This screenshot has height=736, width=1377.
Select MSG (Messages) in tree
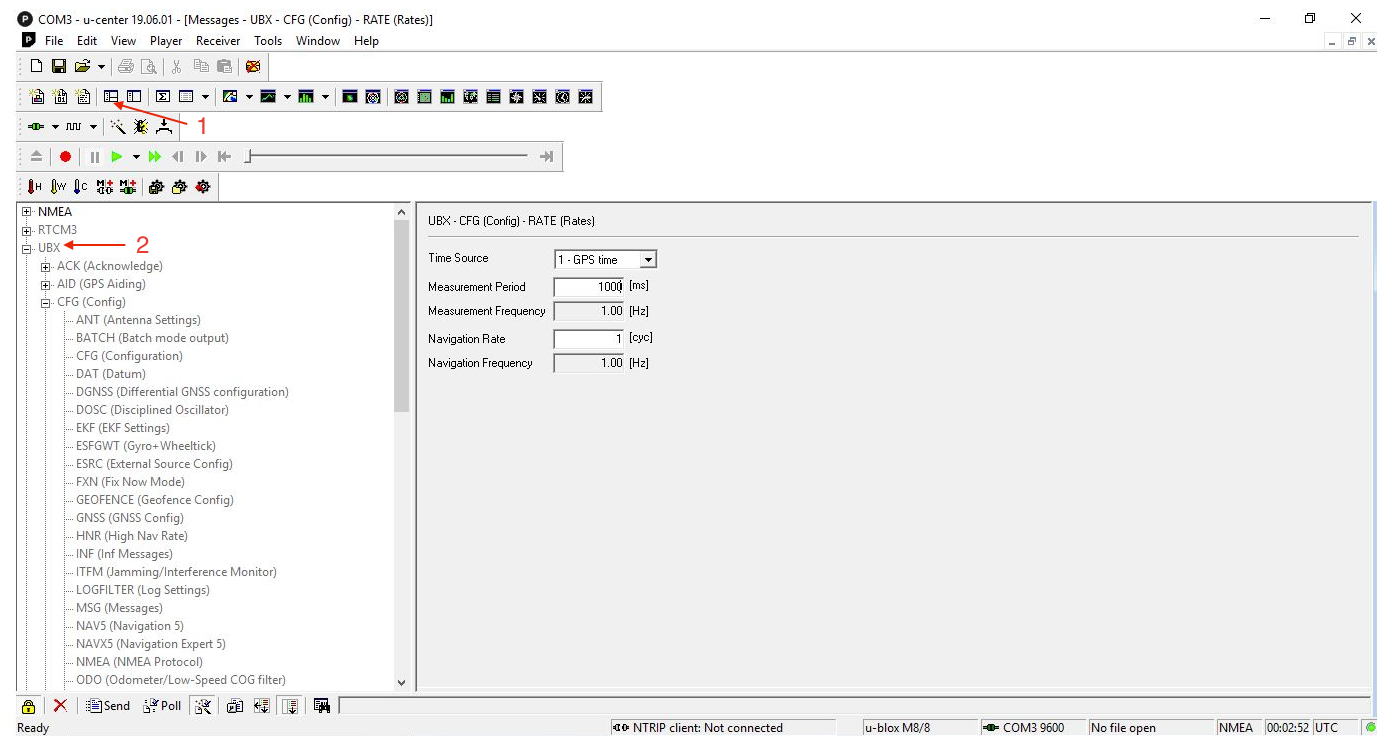point(119,608)
